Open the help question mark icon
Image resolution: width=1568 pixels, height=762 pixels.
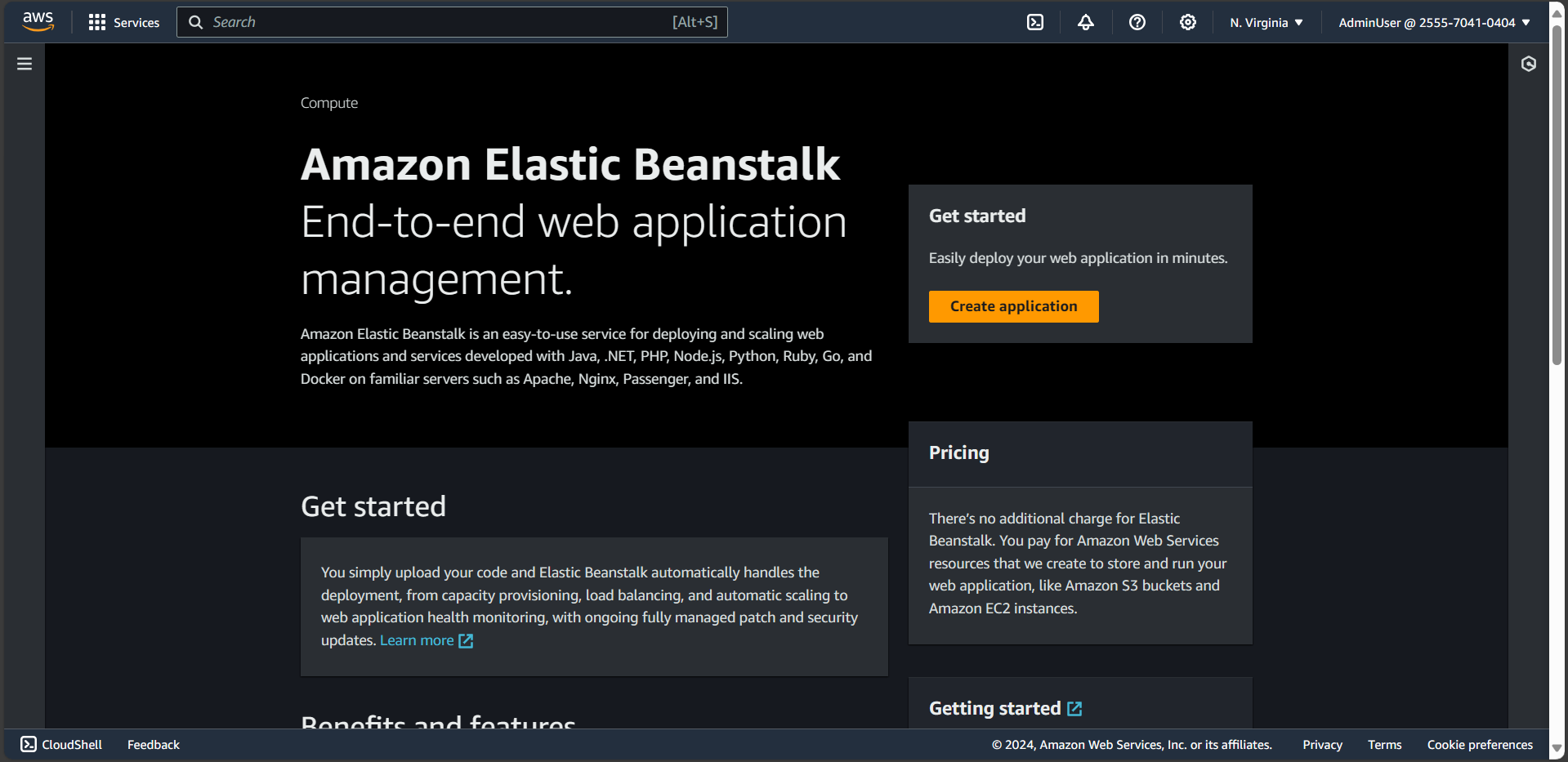(x=1137, y=22)
